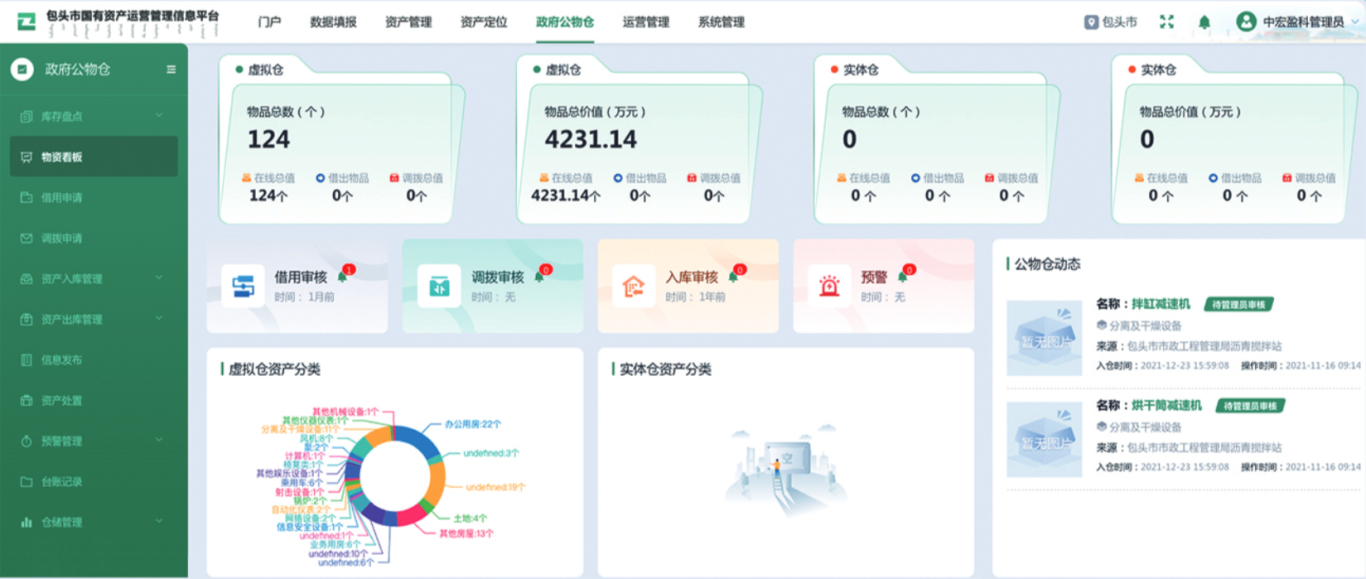1366x579 pixels.
Task: Click the 调拨审核 icon tile
Action: 439,286
